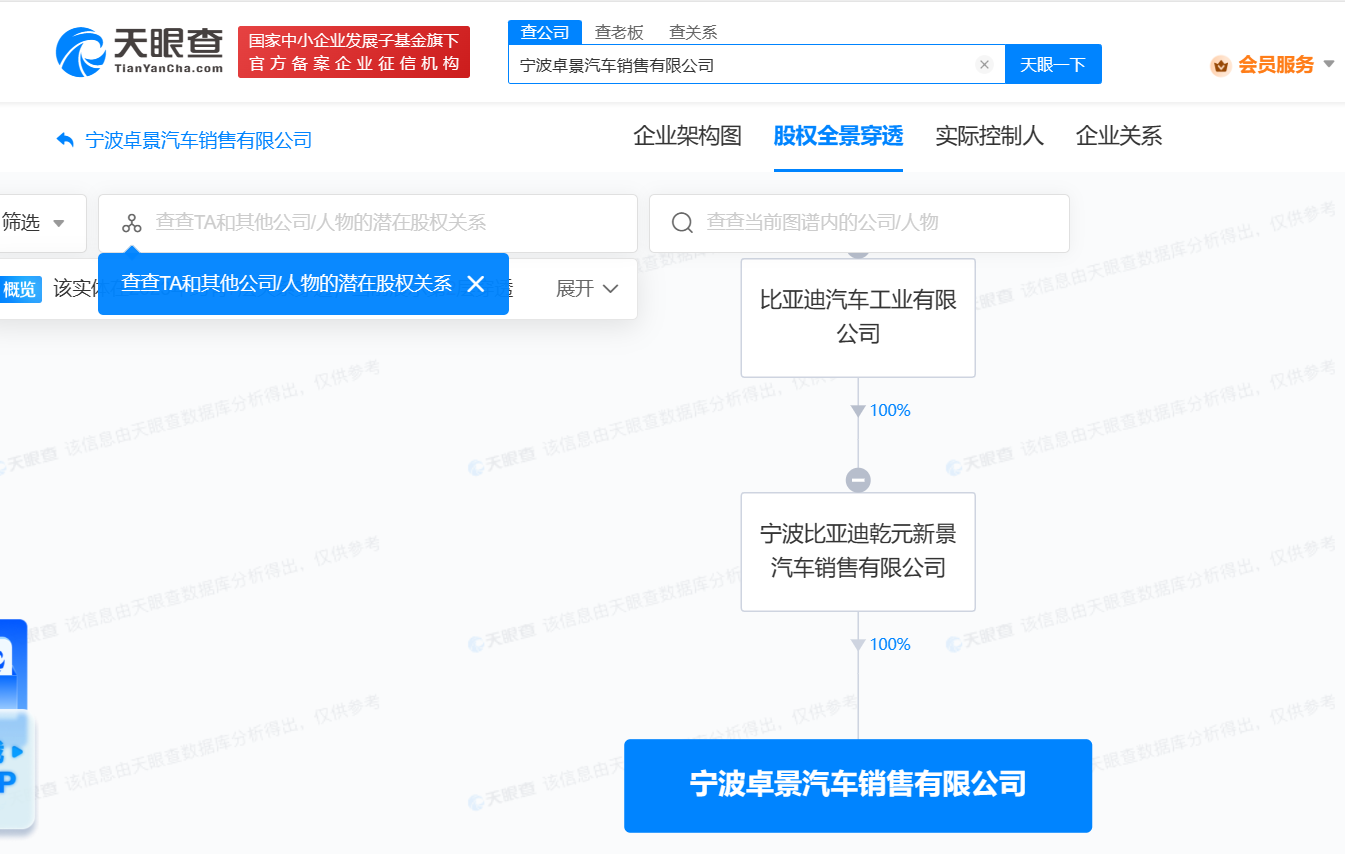1345x854 pixels.
Task: Close the blue tooltip popup
Action: pyautogui.click(x=475, y=284)
